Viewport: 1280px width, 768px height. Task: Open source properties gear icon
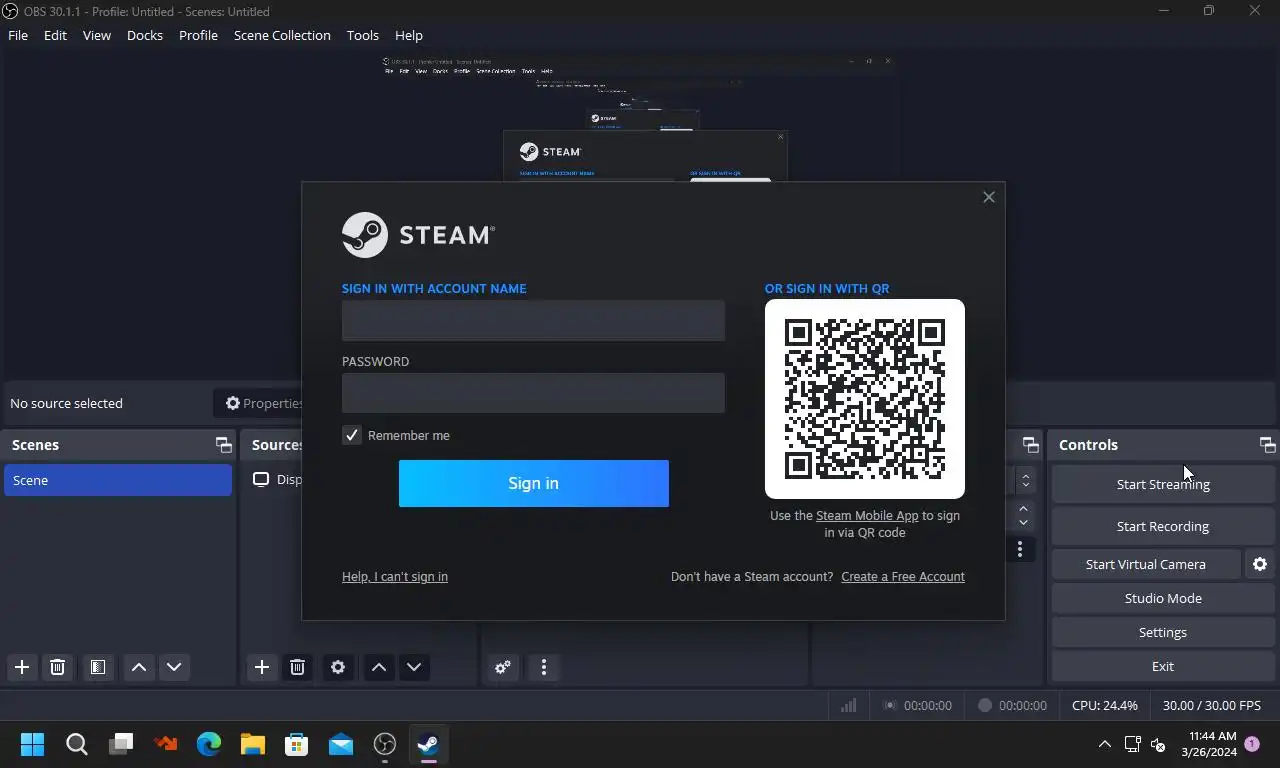pyautogui.click(x=338, y=667)
